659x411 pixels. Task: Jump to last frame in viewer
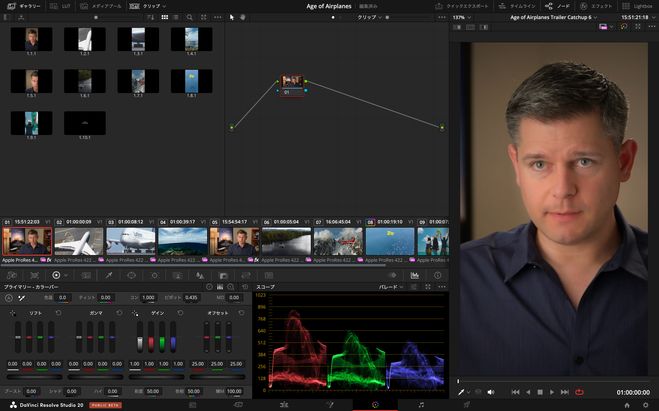[565, 392]
